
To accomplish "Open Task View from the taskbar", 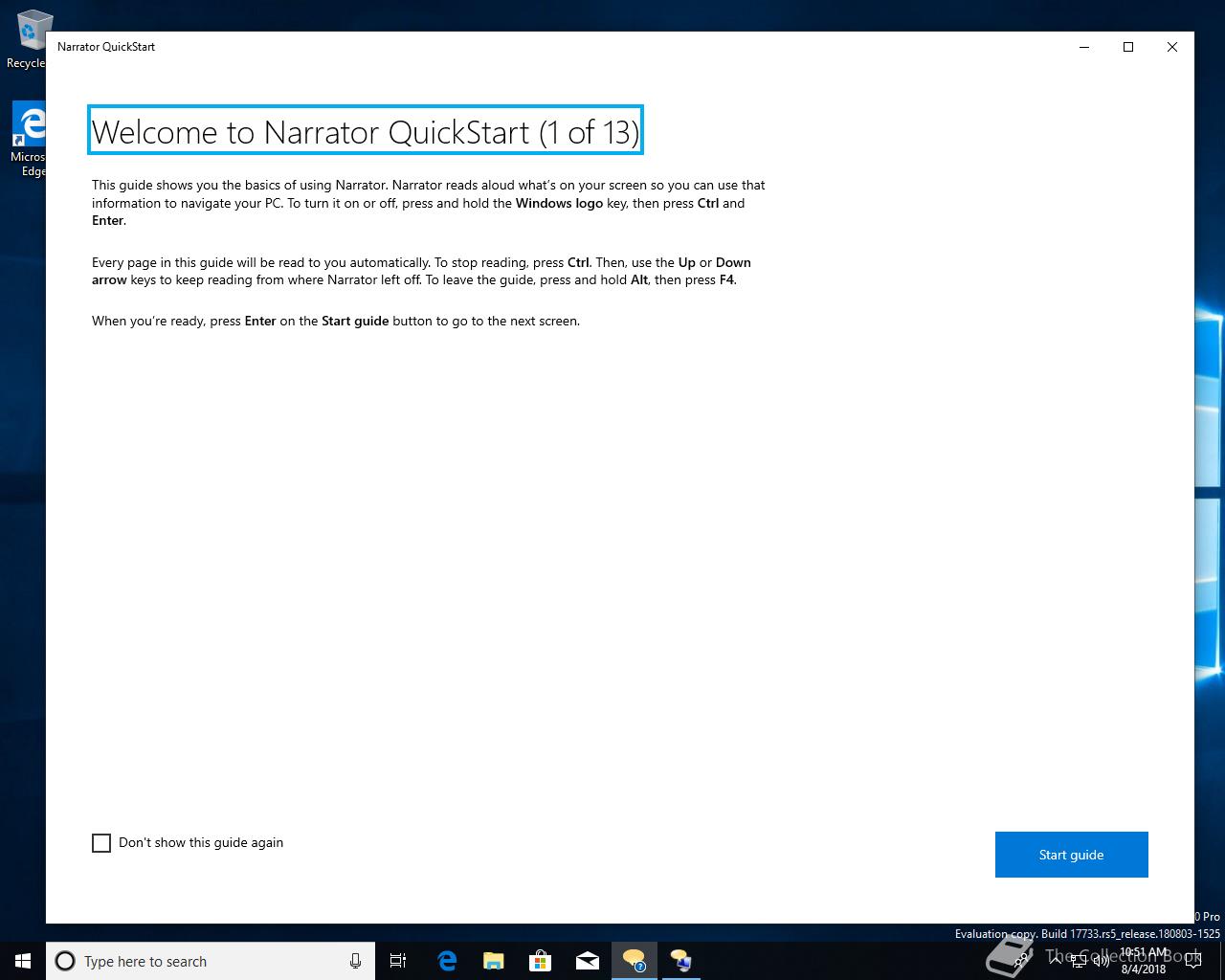I will click(x=398, y=961).
